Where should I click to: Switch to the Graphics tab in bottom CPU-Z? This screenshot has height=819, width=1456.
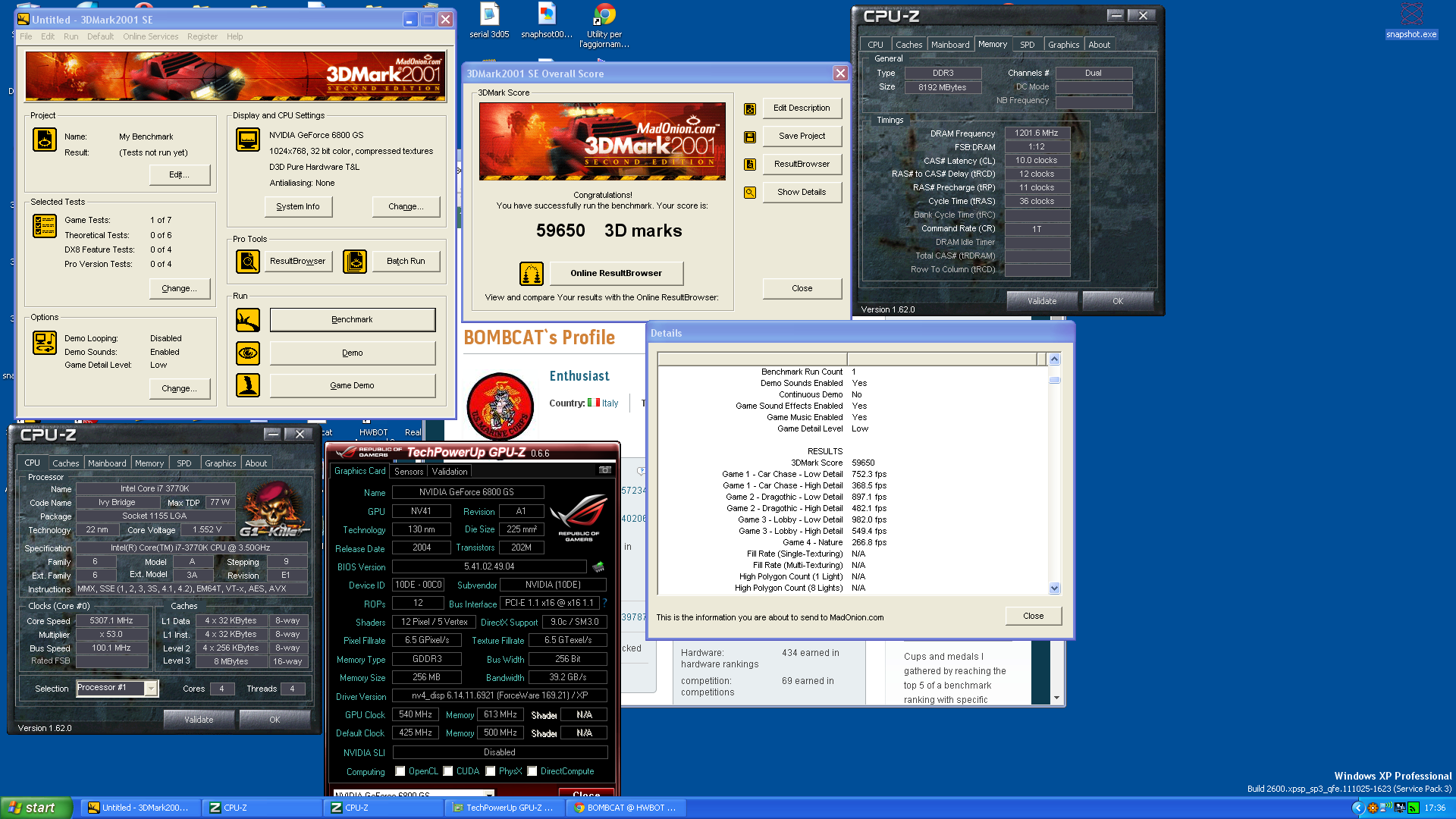pyautogui.click(x=221, y=463)
